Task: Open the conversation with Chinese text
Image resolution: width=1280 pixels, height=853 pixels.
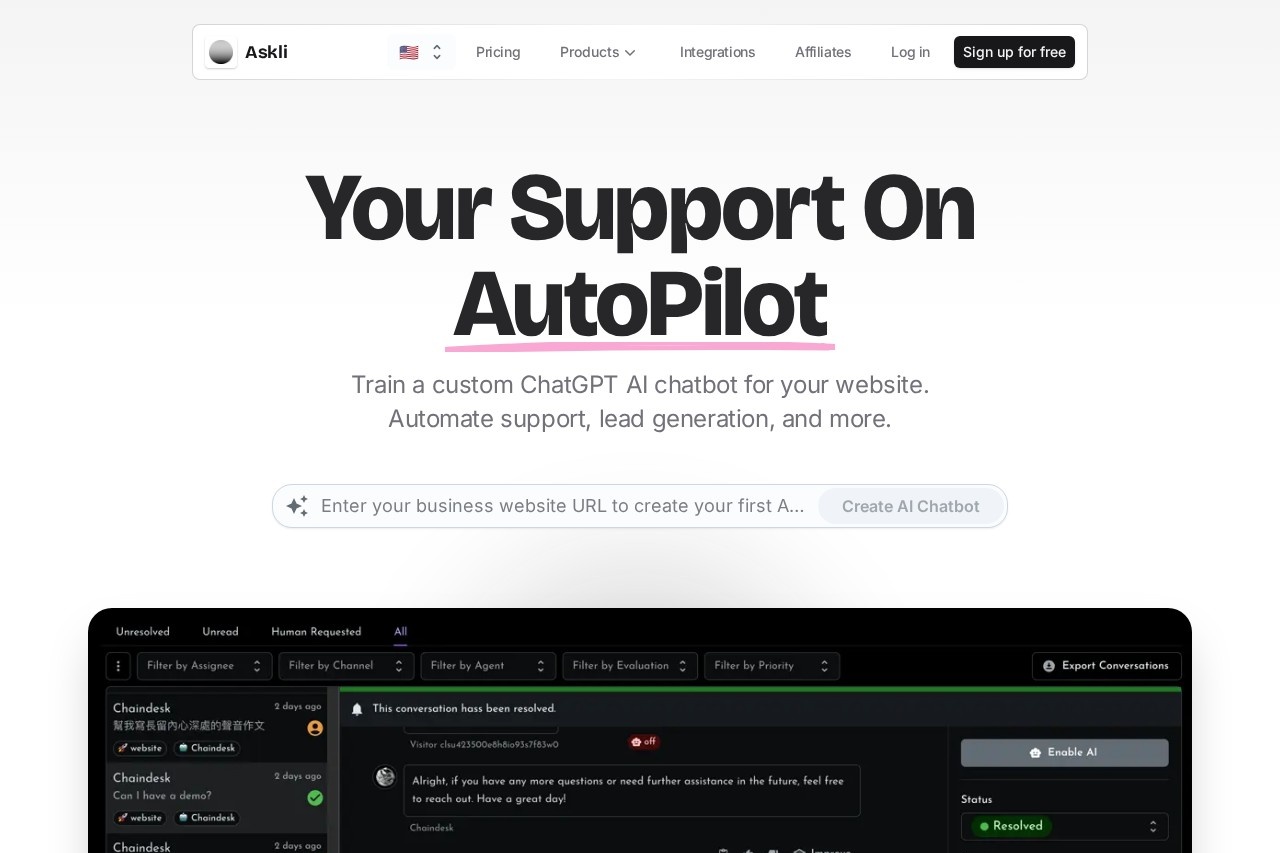Action: [216, 728]
